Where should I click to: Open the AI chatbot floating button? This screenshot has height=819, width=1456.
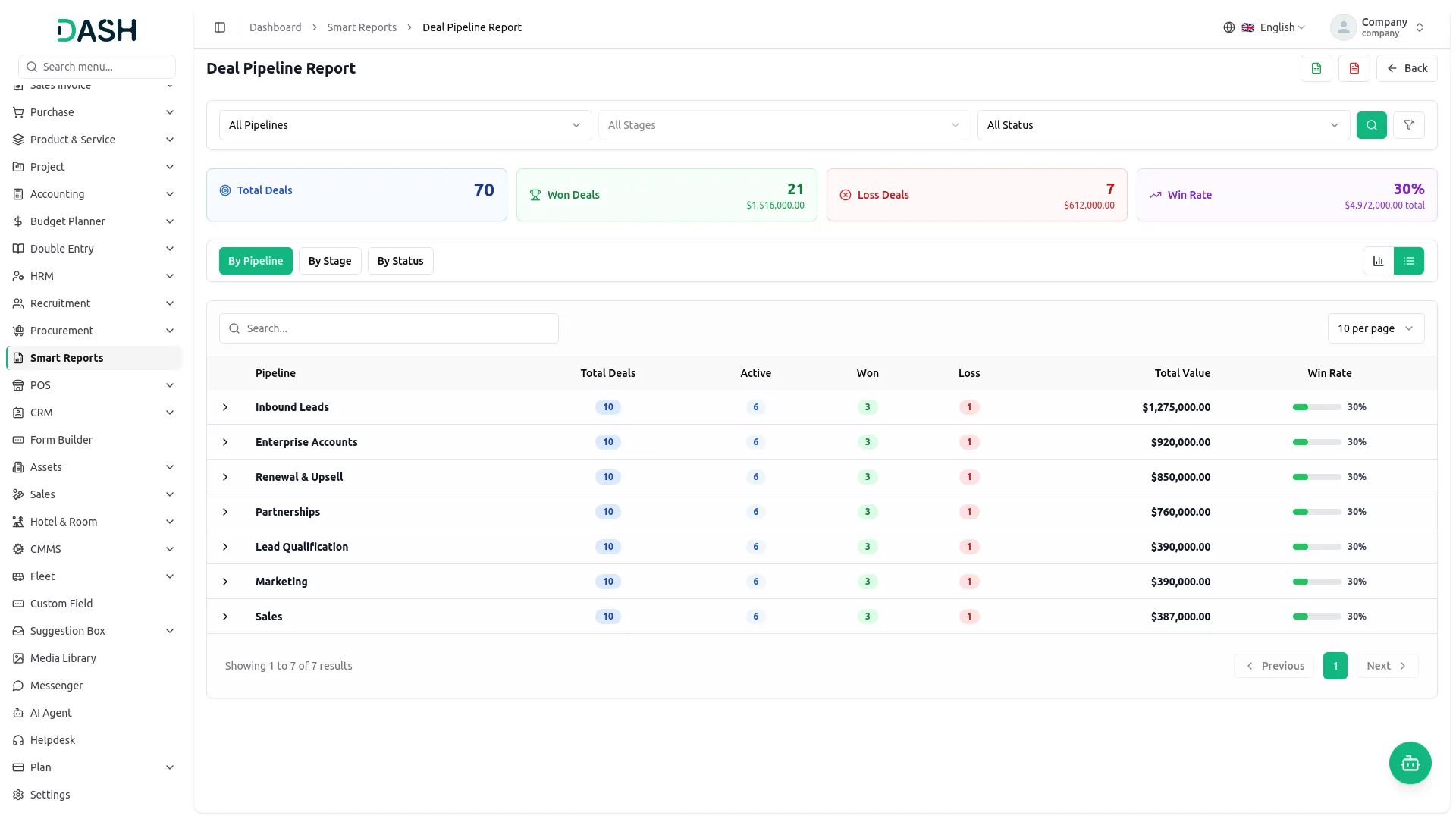pos(1410,763)
